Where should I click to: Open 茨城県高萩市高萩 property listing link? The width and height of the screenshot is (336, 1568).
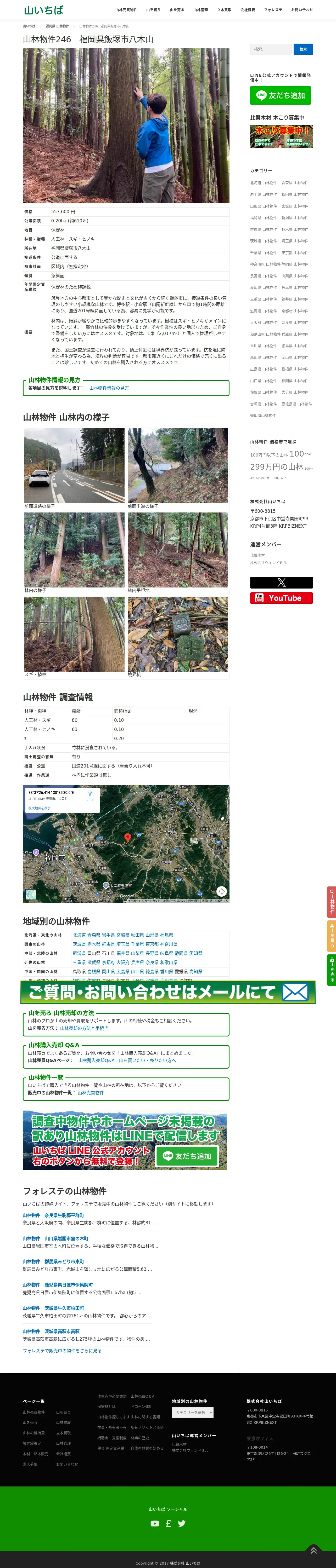[51, 1331]
